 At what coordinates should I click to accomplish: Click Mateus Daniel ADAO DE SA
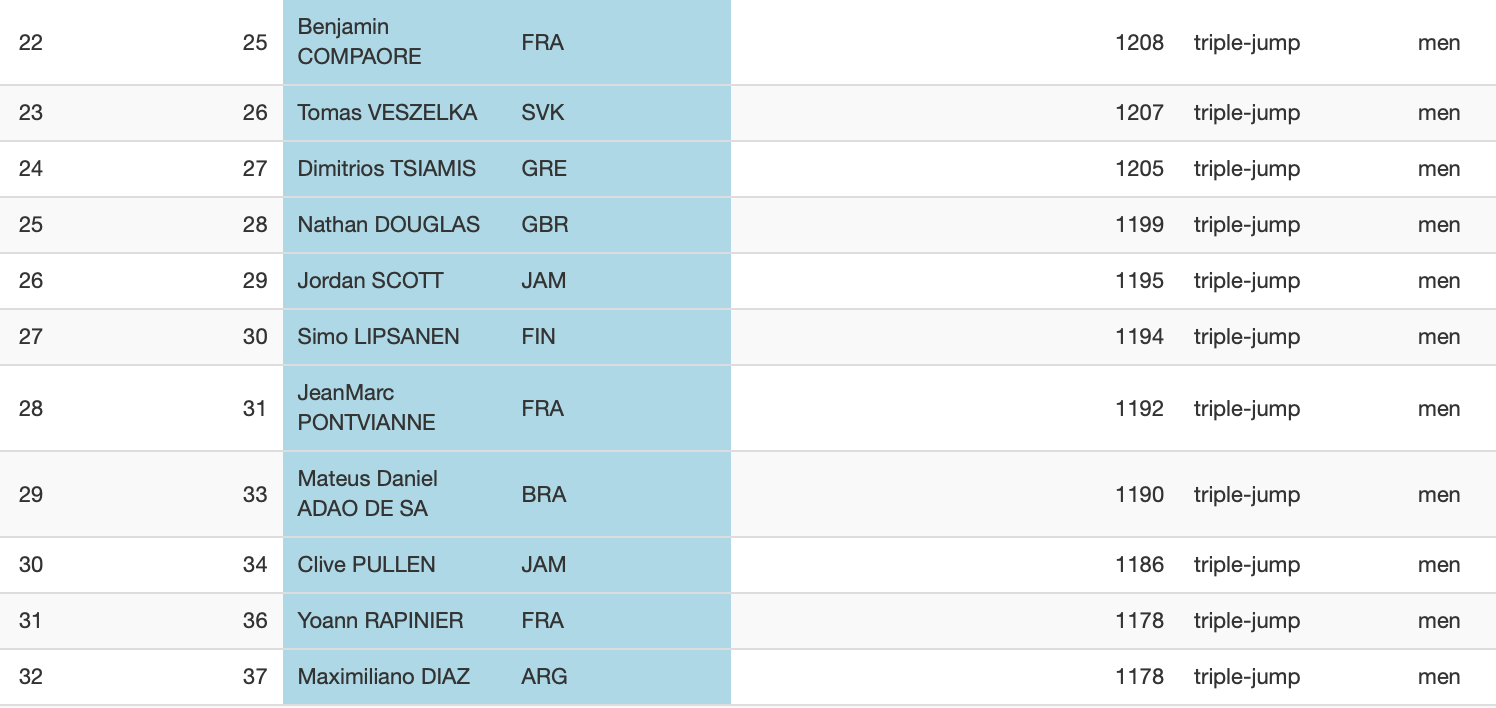[367, 494]
